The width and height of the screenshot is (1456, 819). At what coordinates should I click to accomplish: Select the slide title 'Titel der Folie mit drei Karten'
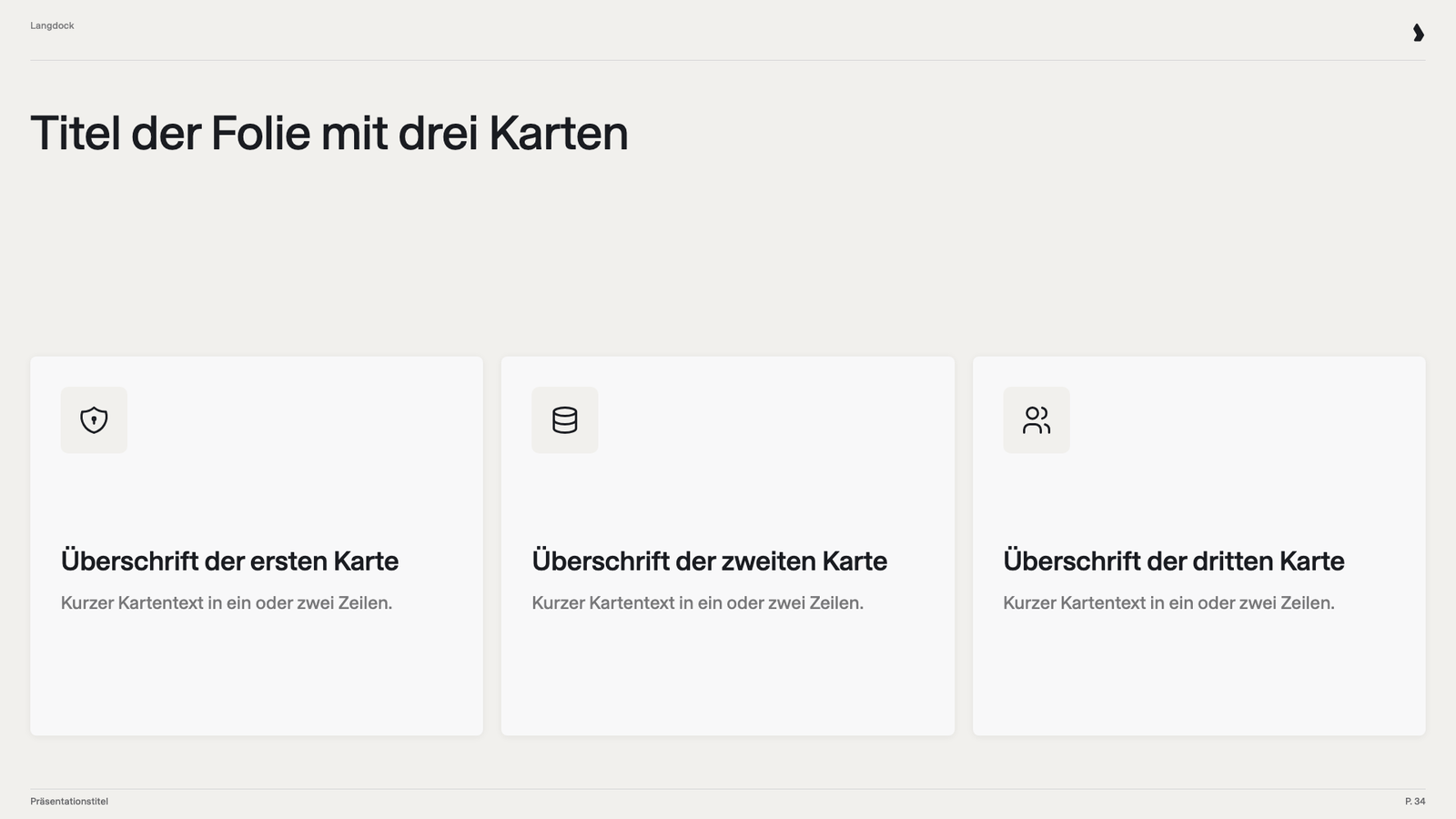point(329,133)
